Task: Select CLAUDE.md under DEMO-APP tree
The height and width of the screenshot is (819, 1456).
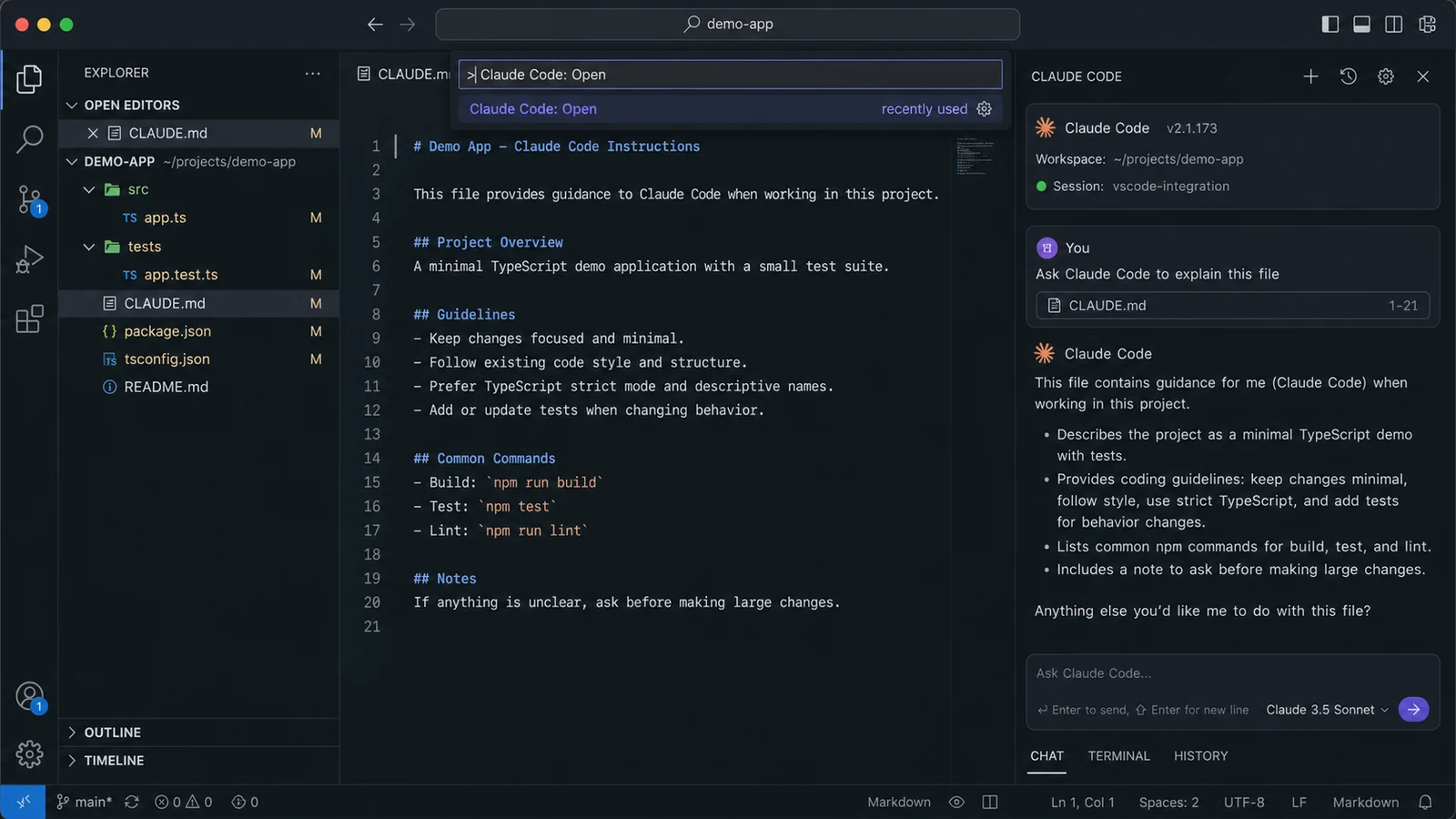Action: (199, 303)
